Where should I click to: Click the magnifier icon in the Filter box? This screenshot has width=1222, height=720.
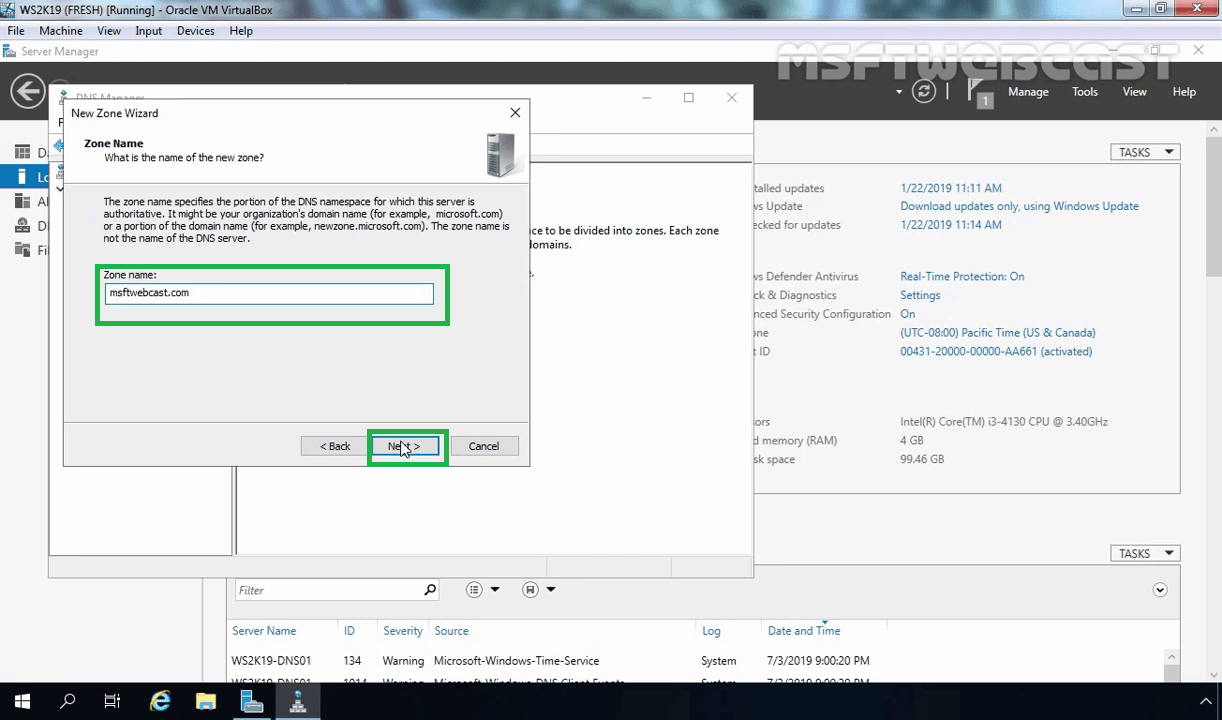coord(430,590)
